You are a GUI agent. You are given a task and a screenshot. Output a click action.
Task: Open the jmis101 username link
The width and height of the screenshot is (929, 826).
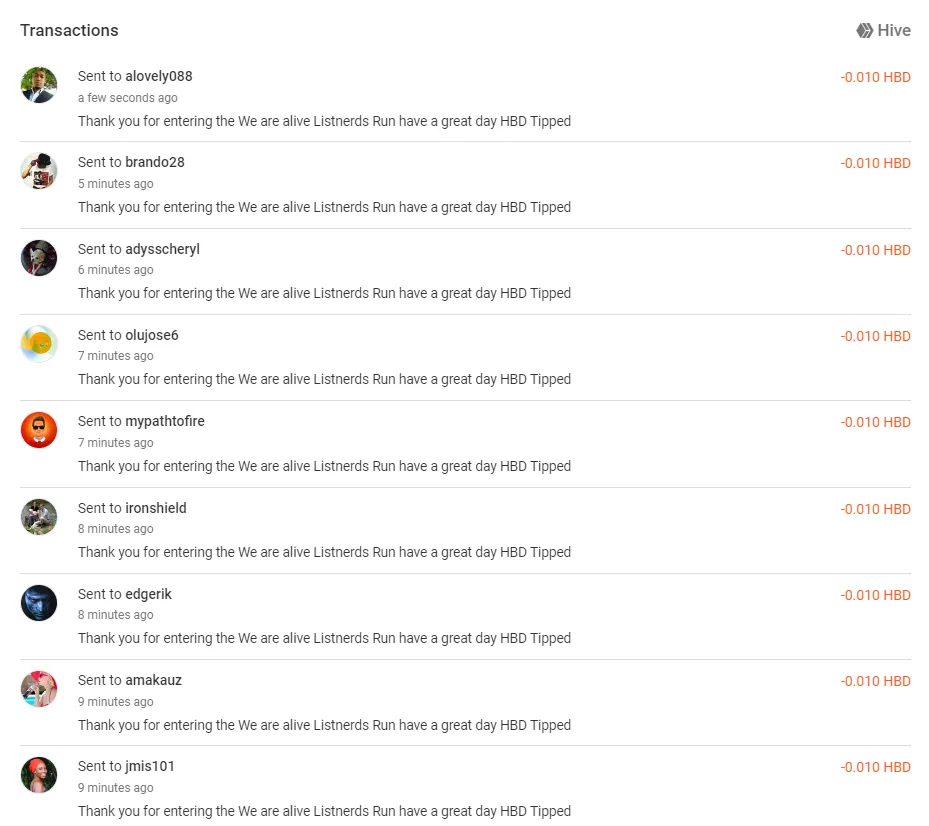click(150, 766)
